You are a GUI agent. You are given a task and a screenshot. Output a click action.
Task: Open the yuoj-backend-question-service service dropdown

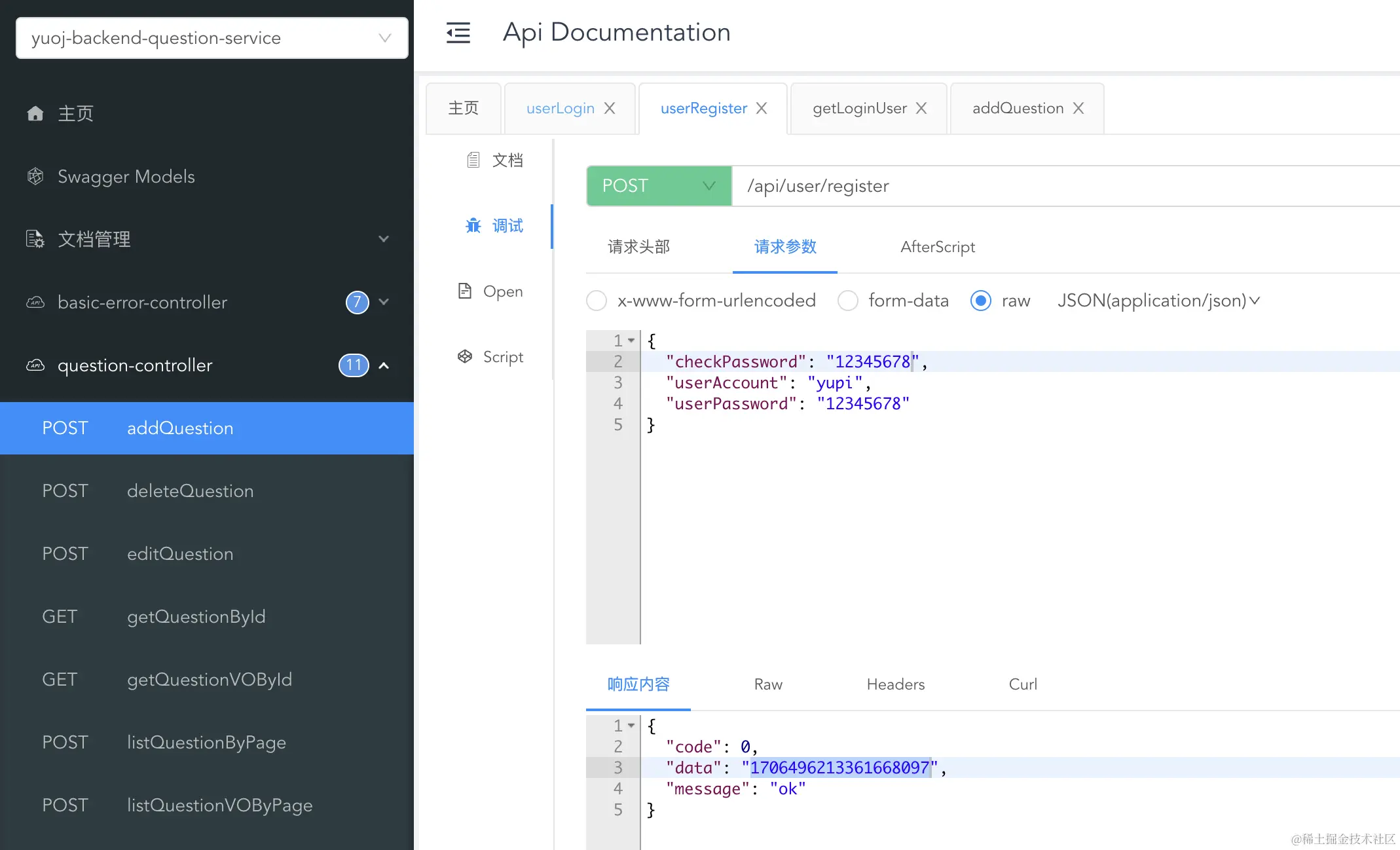pos(212,38)
